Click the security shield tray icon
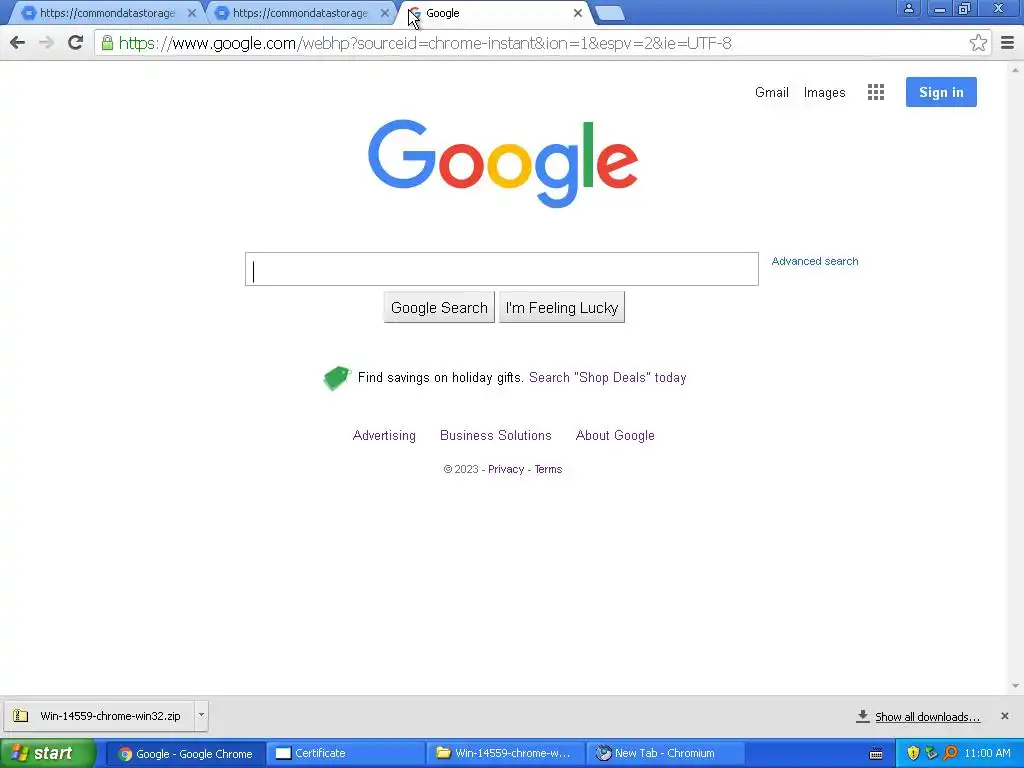 coord(913,754)
